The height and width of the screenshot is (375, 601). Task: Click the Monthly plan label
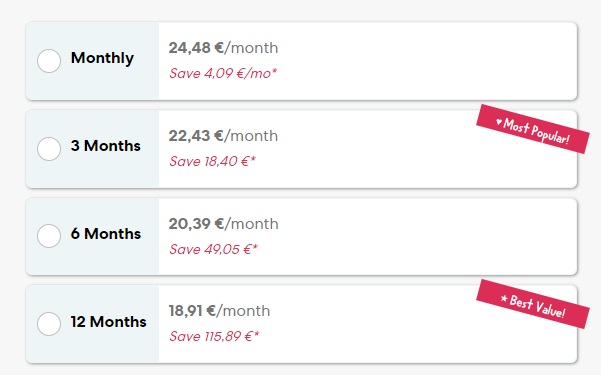(x=102, y=58)
